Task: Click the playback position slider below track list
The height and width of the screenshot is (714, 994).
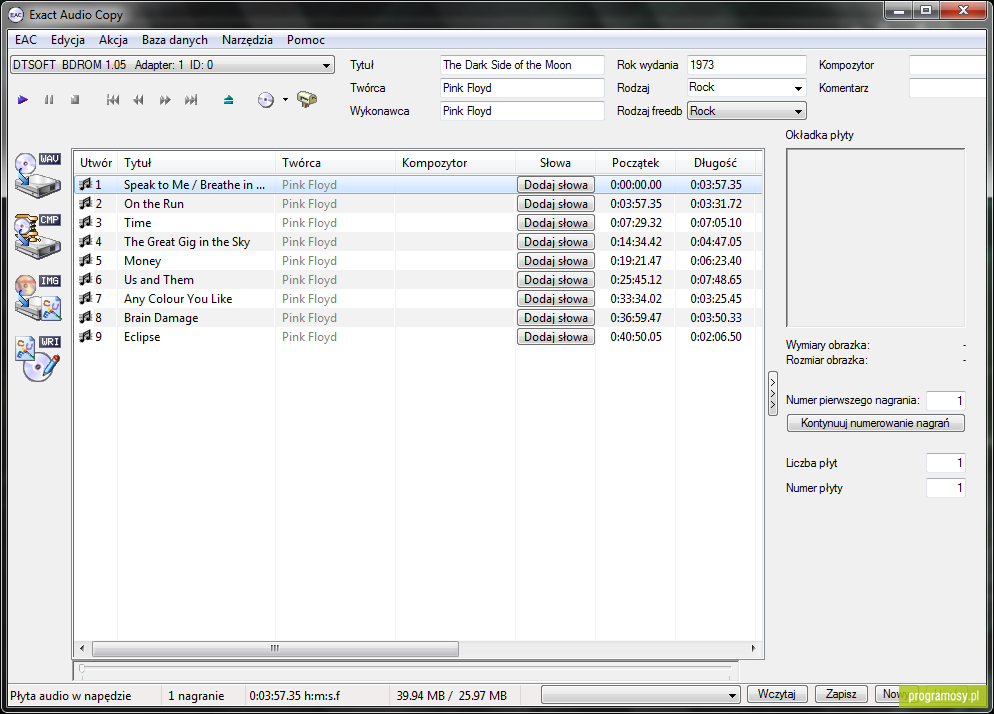Action: tap(406, 668)
